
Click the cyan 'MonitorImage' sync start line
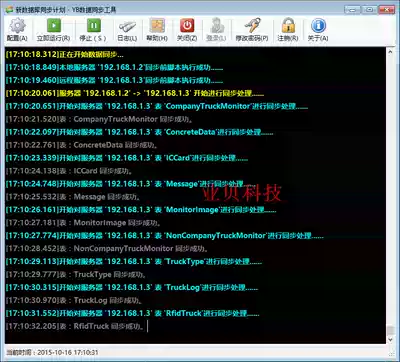pyautogui.click(x=141, y=210)
